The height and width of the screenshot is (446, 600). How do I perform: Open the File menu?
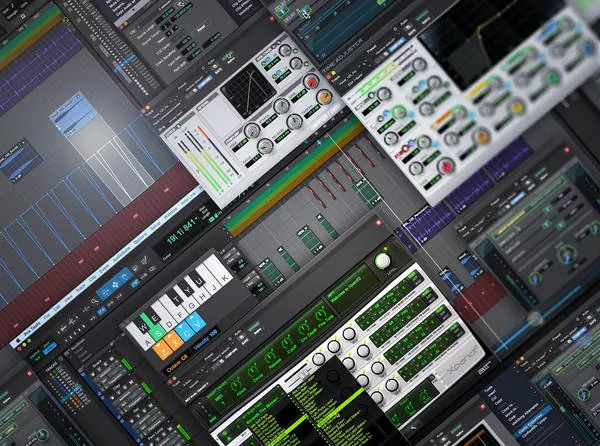[x=47, y=316]
